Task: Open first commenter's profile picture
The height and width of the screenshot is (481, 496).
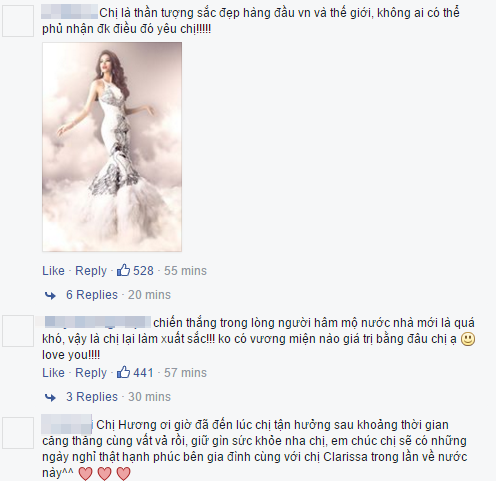Action: click(x=18, y=21)
